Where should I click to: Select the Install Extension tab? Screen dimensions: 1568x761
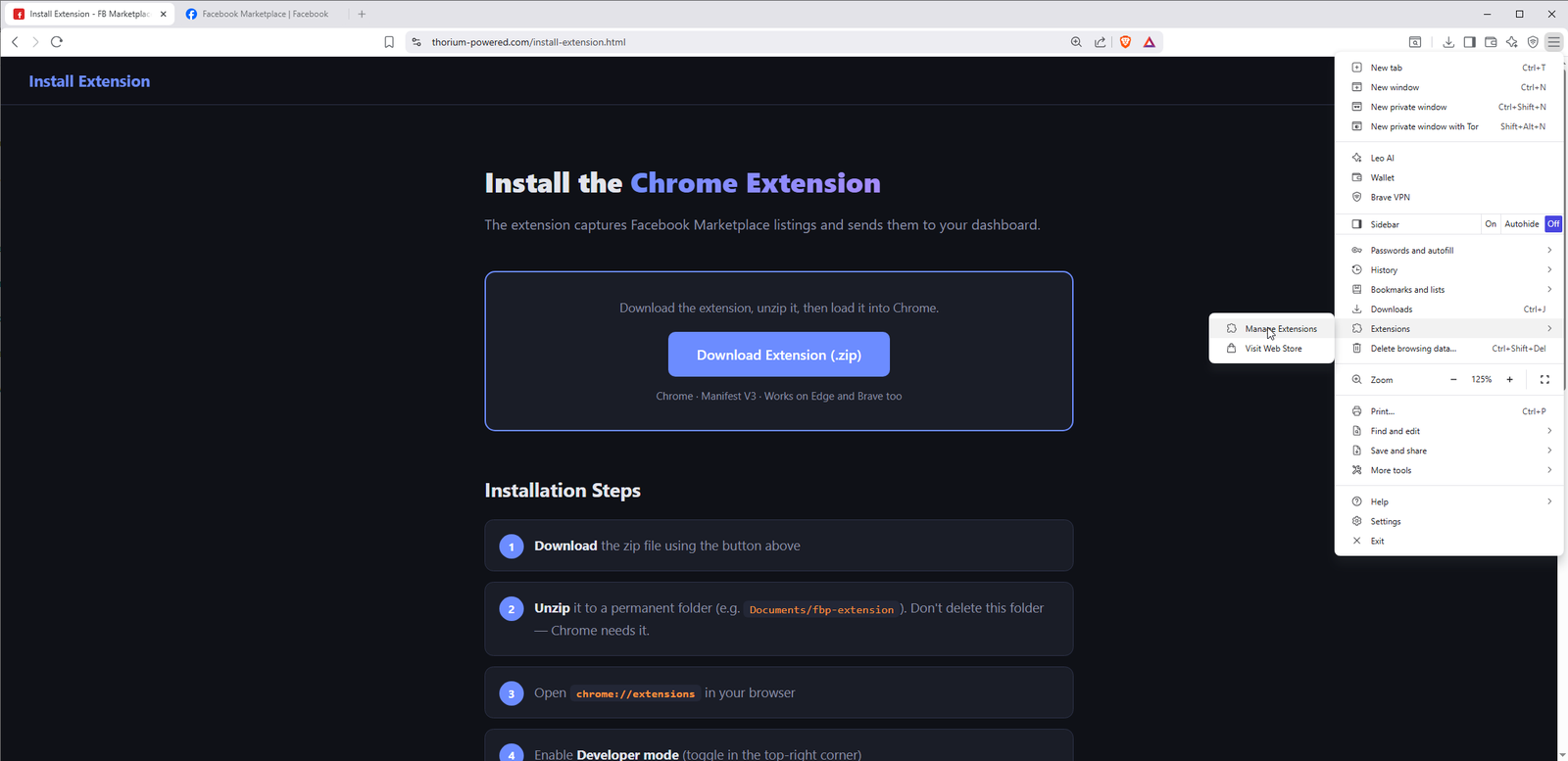[88, 14]
